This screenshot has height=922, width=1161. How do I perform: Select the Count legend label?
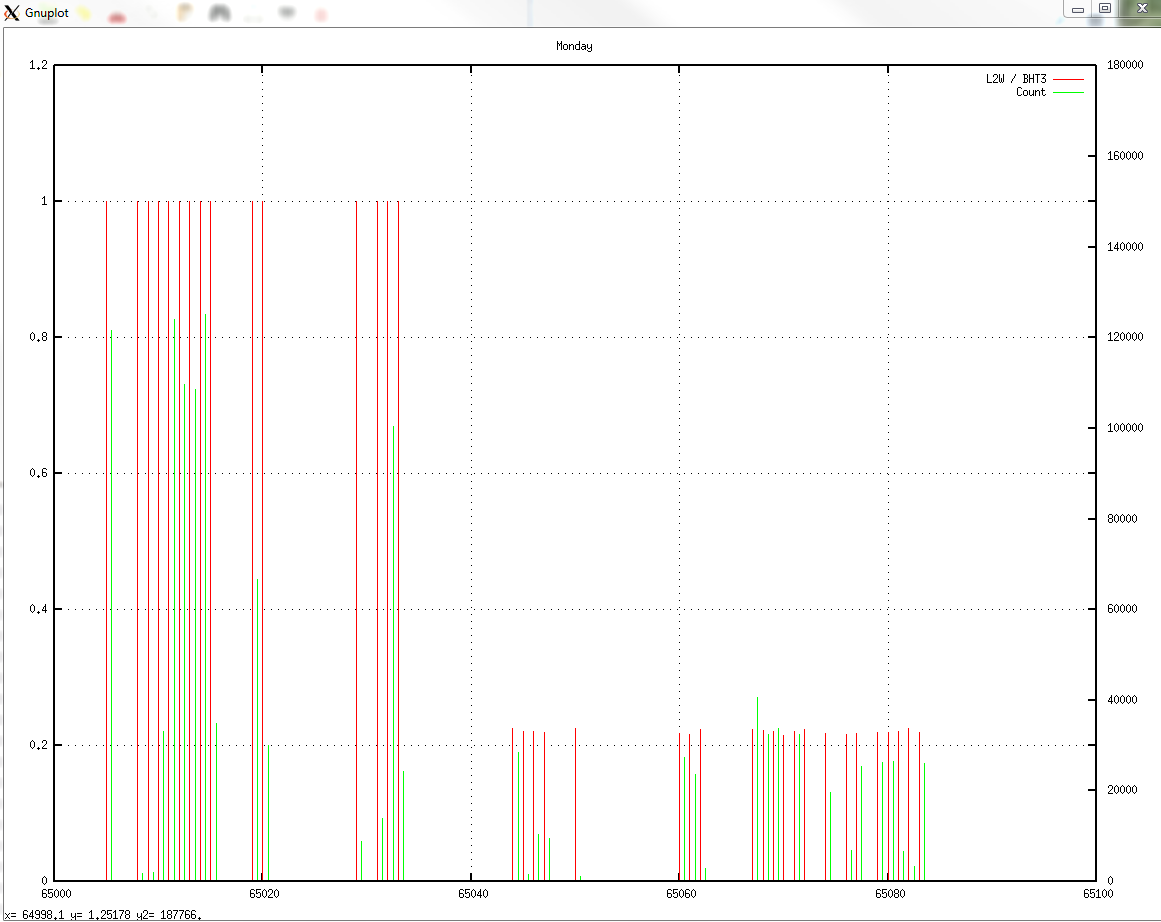click(x=1031, y=92)
